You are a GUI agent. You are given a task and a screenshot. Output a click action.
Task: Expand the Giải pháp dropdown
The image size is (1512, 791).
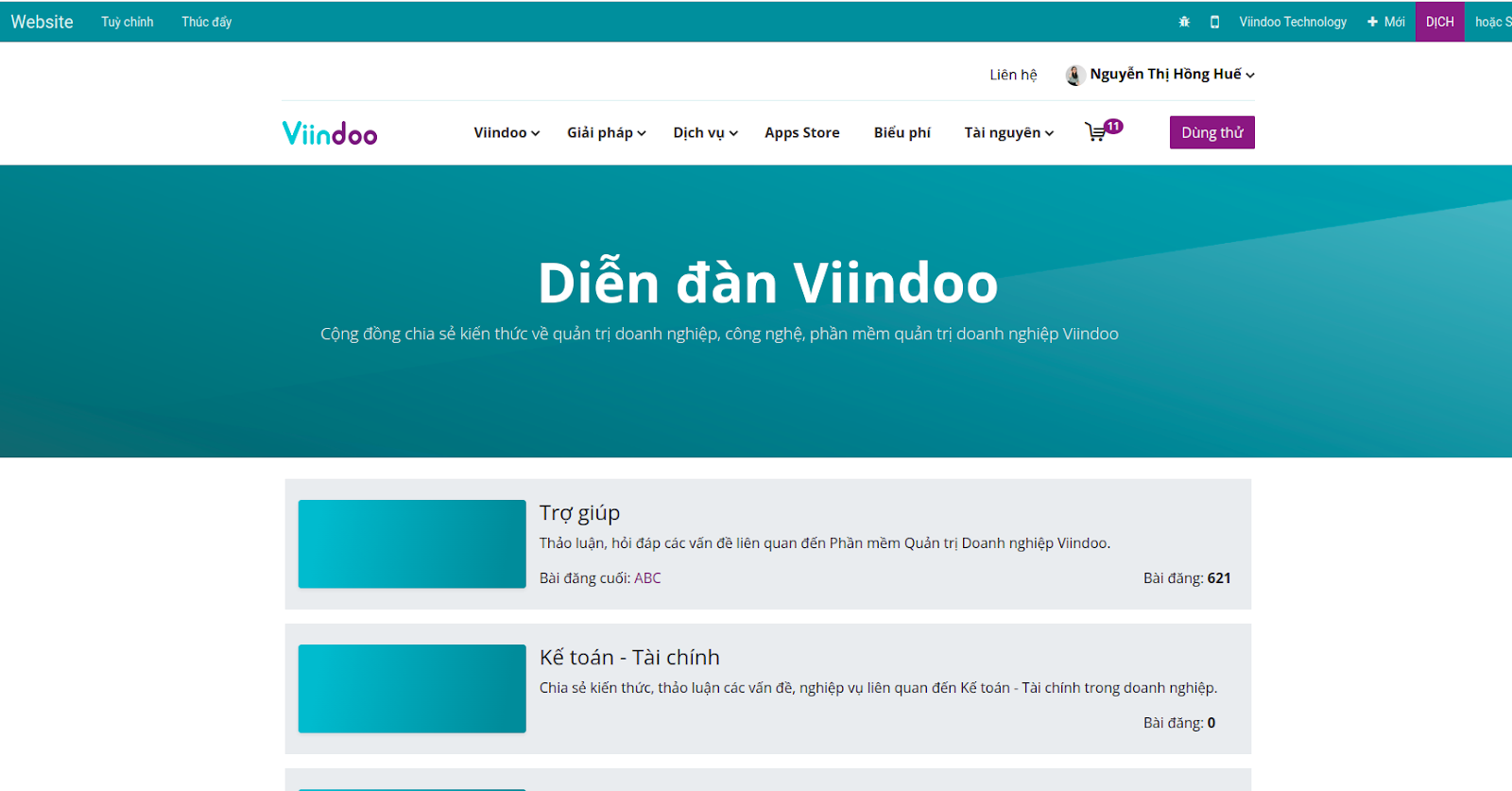point(607,132)
